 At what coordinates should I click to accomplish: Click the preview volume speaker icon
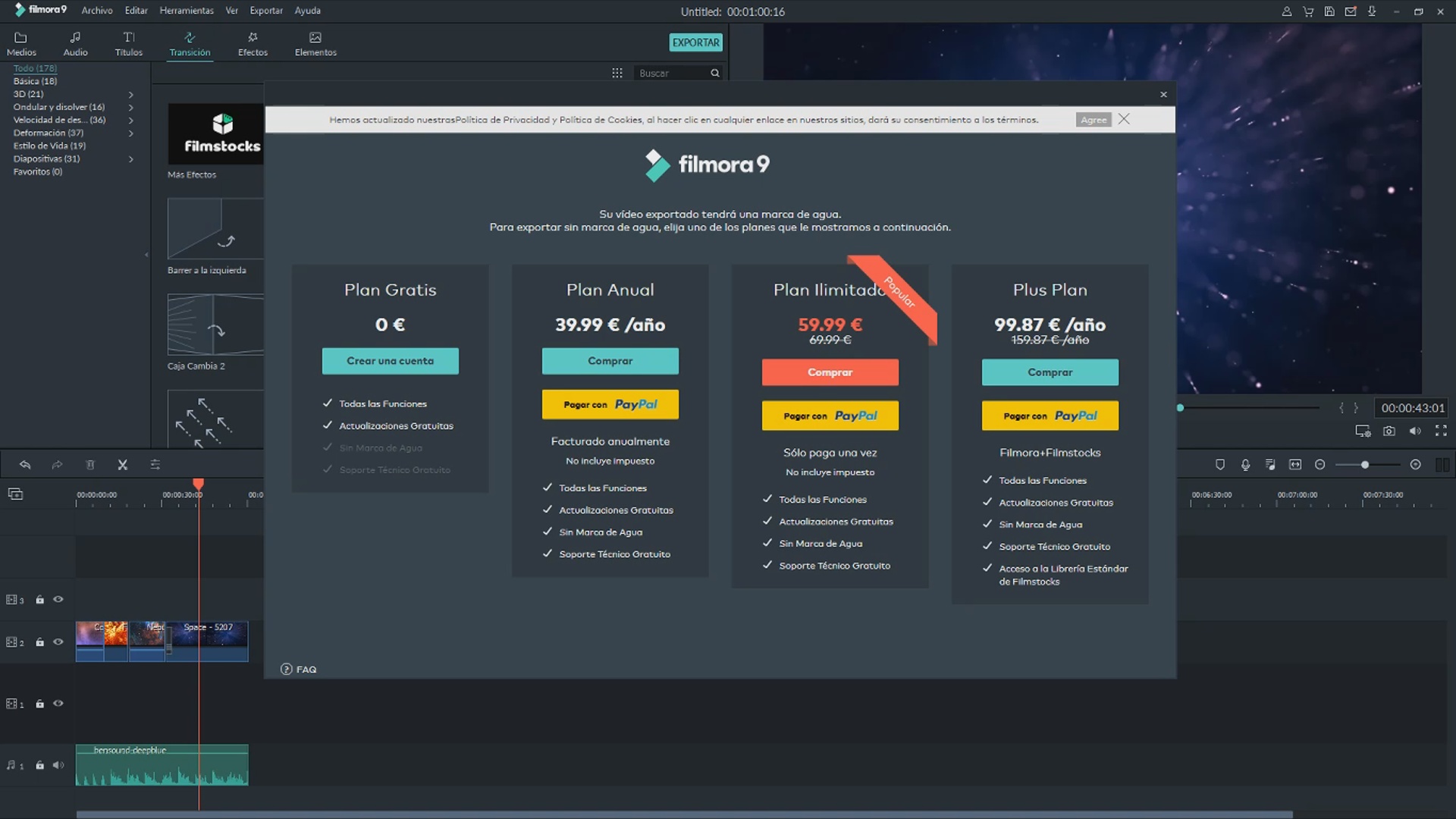pyautogui.click(x=1414, y=431)
